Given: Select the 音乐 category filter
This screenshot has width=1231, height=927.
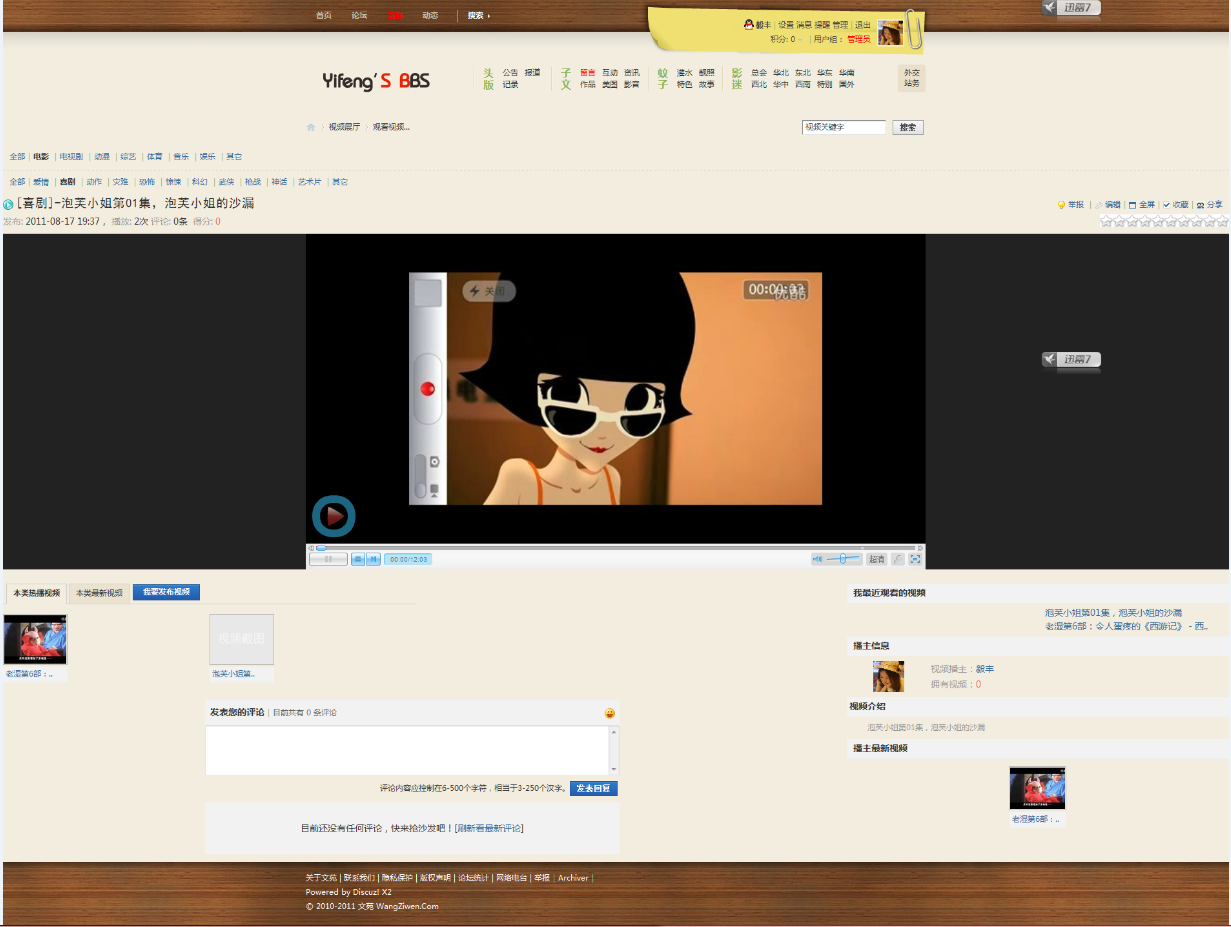Looking at the screenshot, I should tap(181, 156).
